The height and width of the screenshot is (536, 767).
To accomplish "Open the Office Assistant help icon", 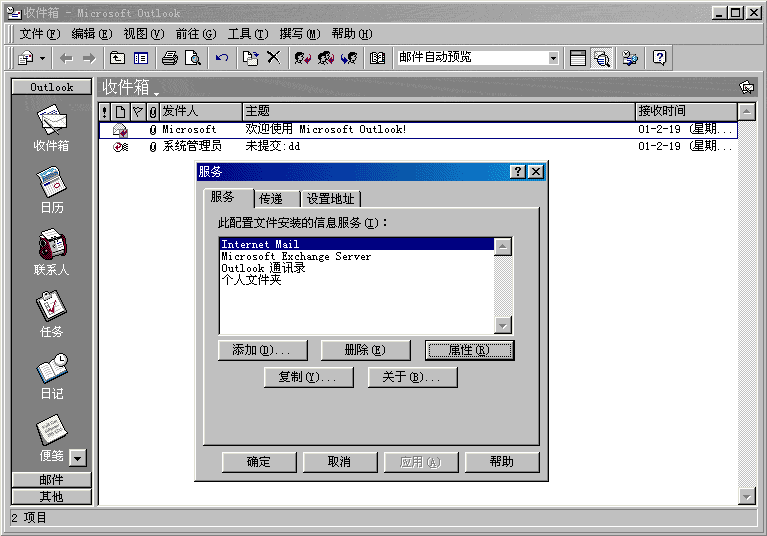I will [x=659, y=58].
